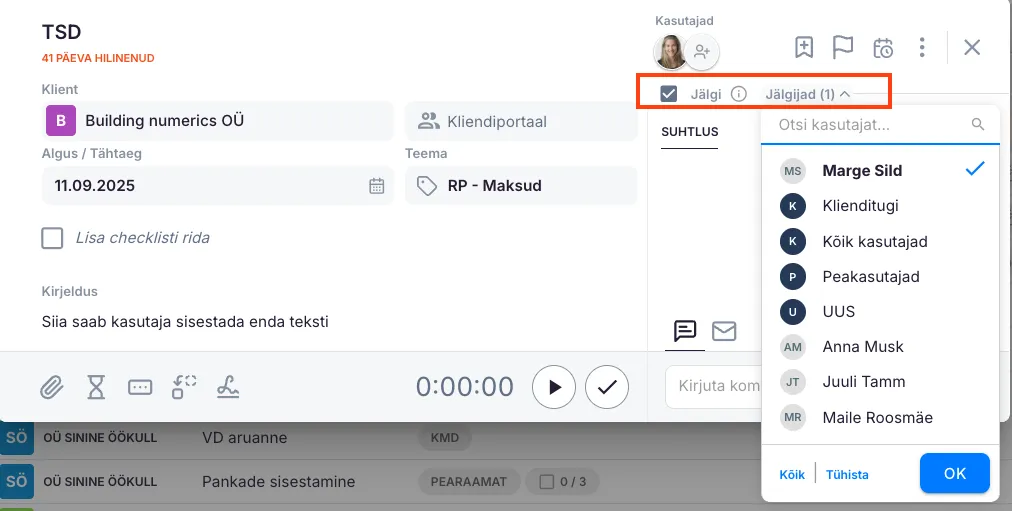Image resolution: width=1012 pixels, height=511 pixels.
Task: Click the add user icon
Action: click(702, 52)
